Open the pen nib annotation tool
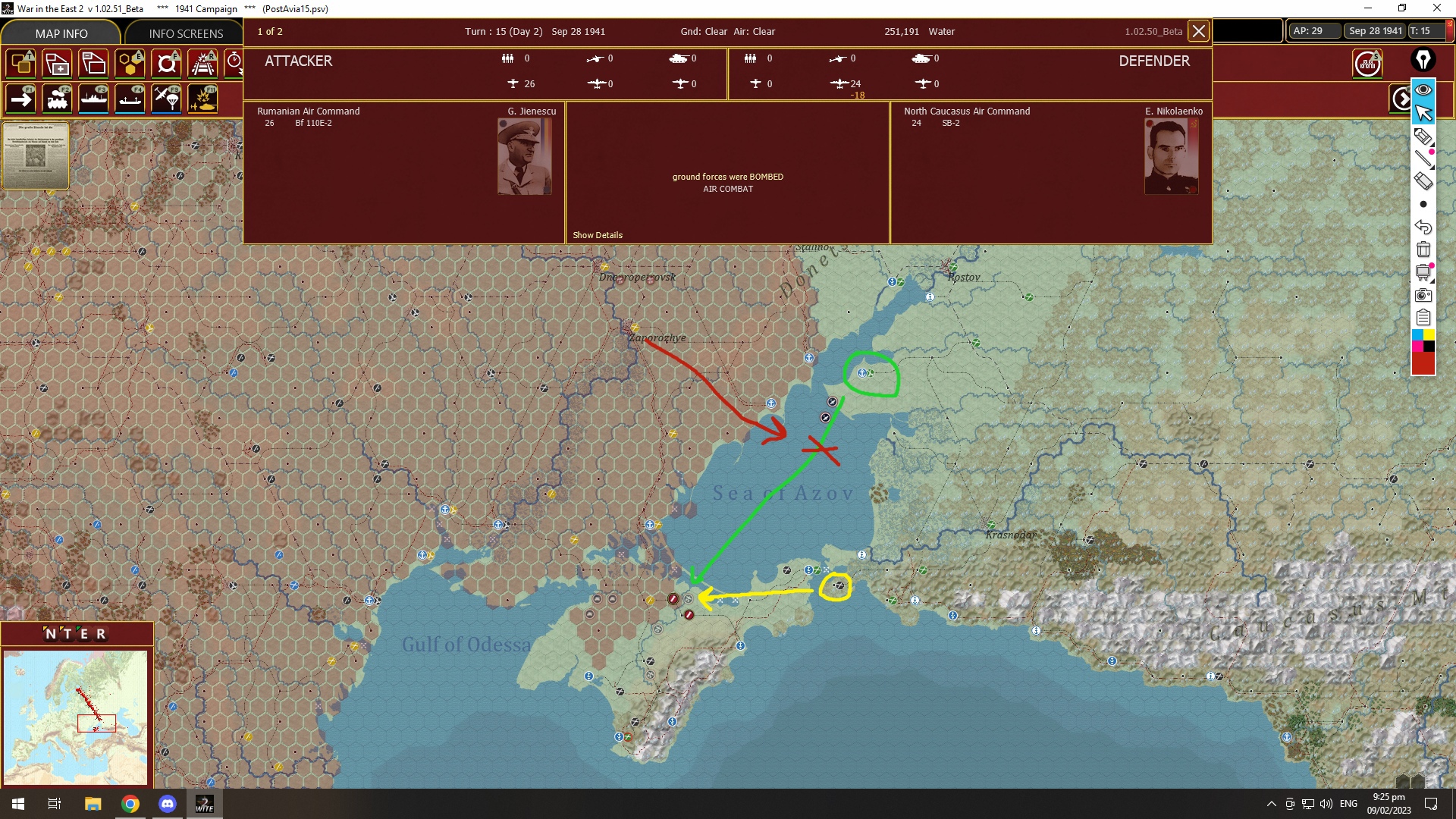This screenshot has width=1456, height=819. tap(1423, 60)
